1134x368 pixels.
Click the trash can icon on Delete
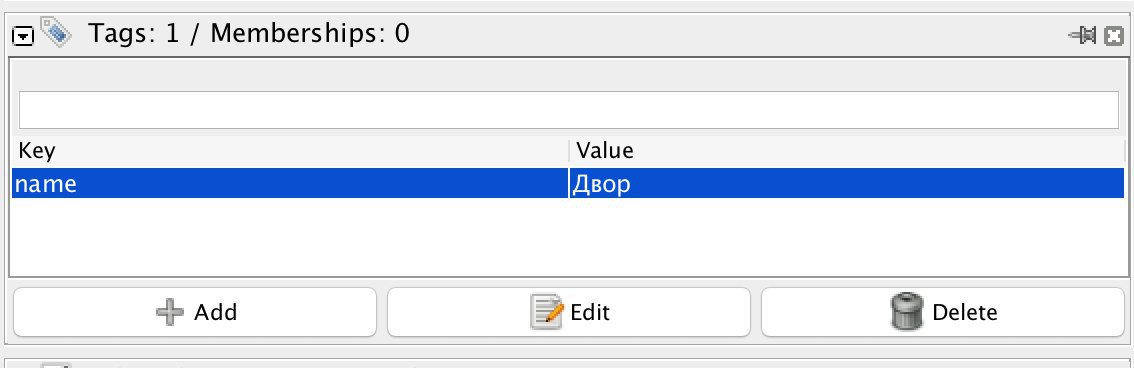point(907,312)
